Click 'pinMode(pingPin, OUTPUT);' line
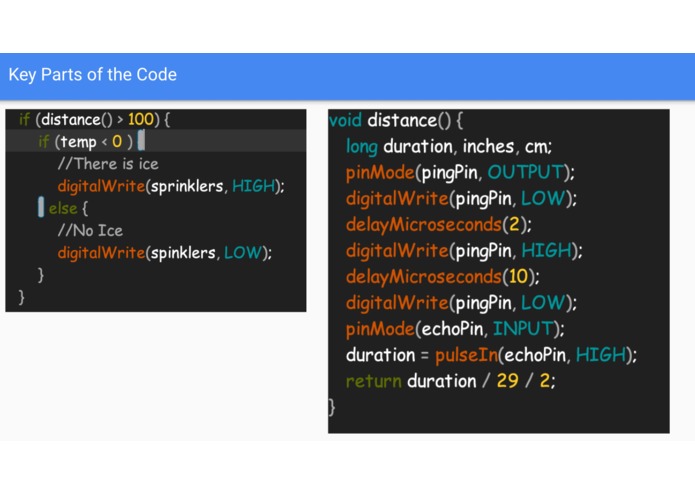The image size is (695, 494). [460, 172]
